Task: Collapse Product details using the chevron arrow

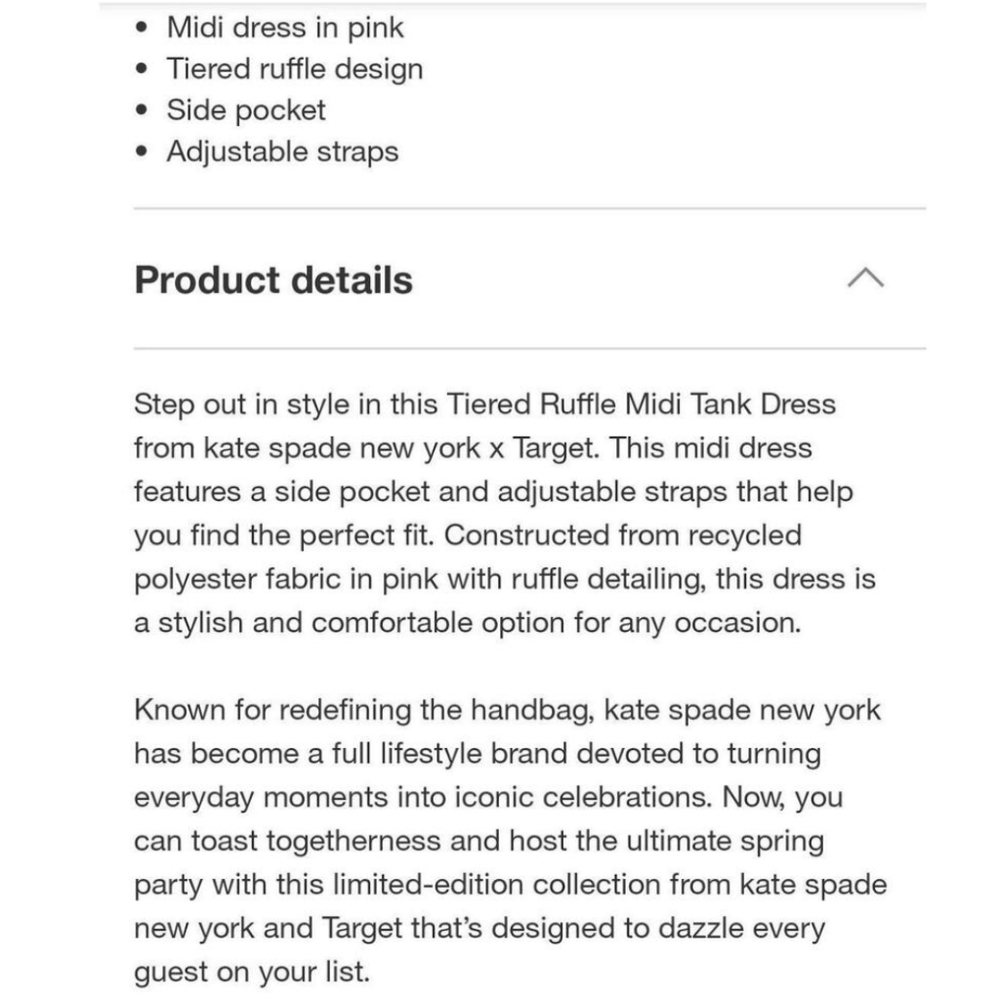Action: 865,278
